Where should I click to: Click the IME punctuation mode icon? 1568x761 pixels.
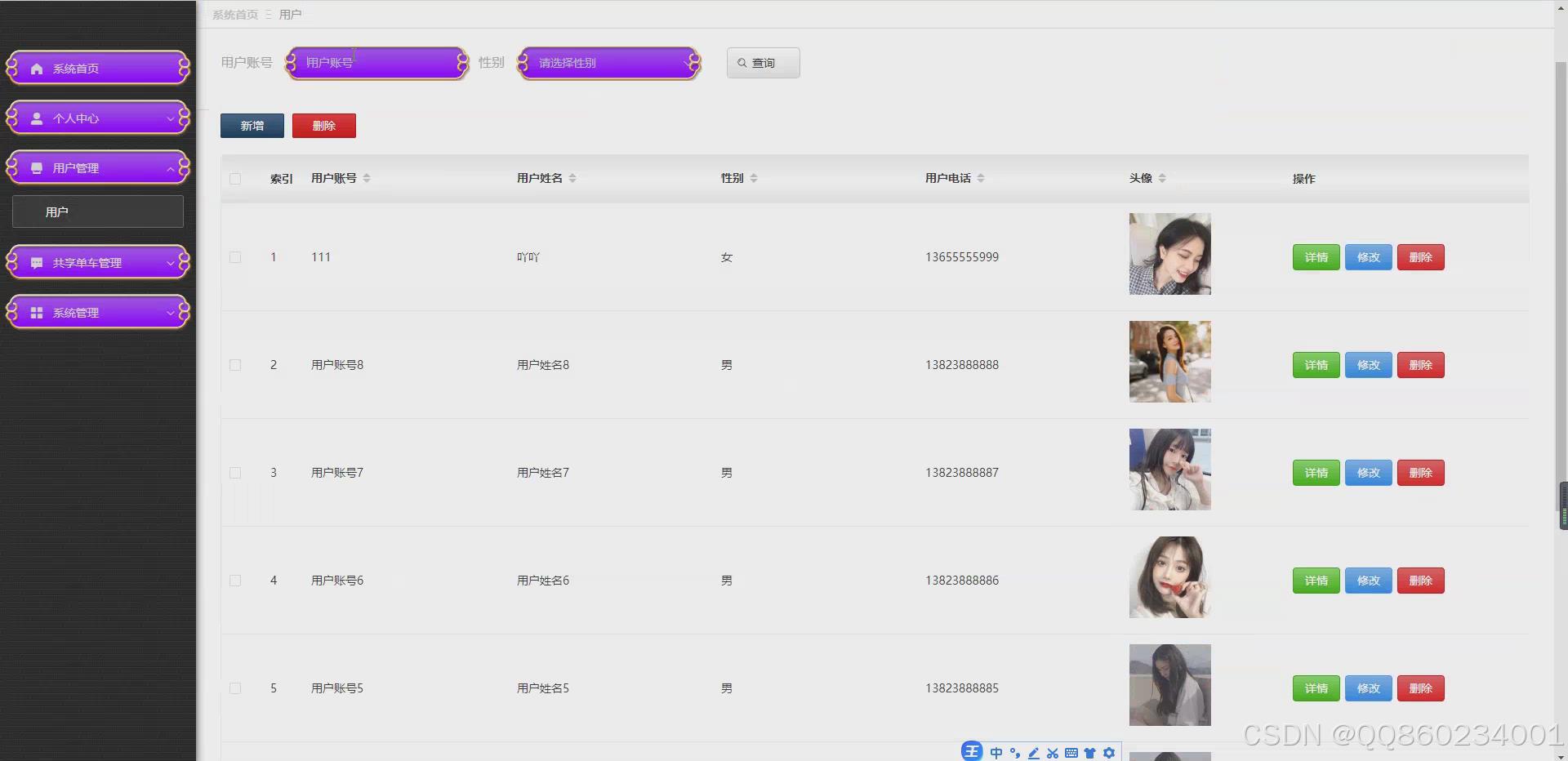(x=1015, y=753)
